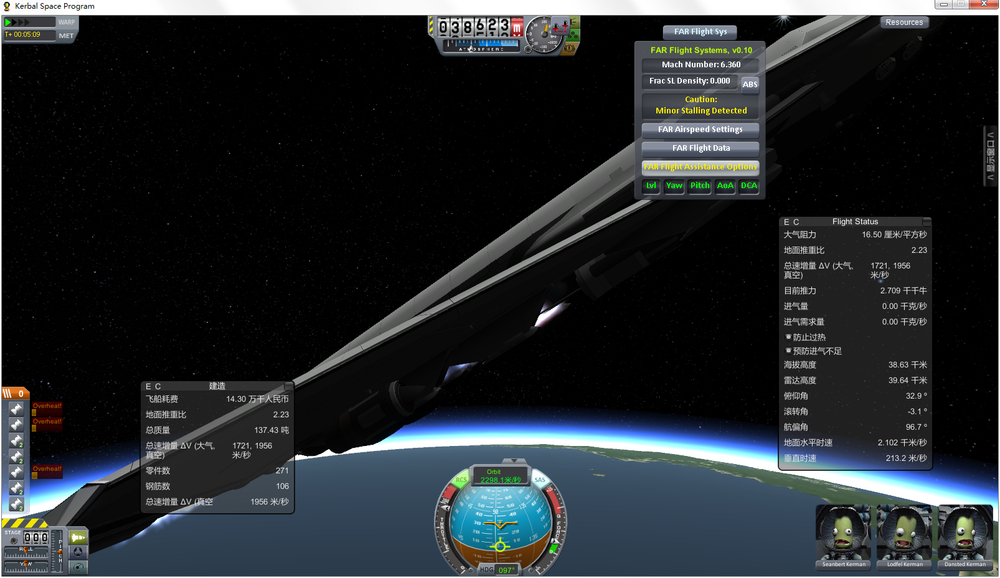Viewport: 1000px width, 578px height.
Task: Close the Flight Status window corner button
Action: pyautogui.click(x=926, y=221)
